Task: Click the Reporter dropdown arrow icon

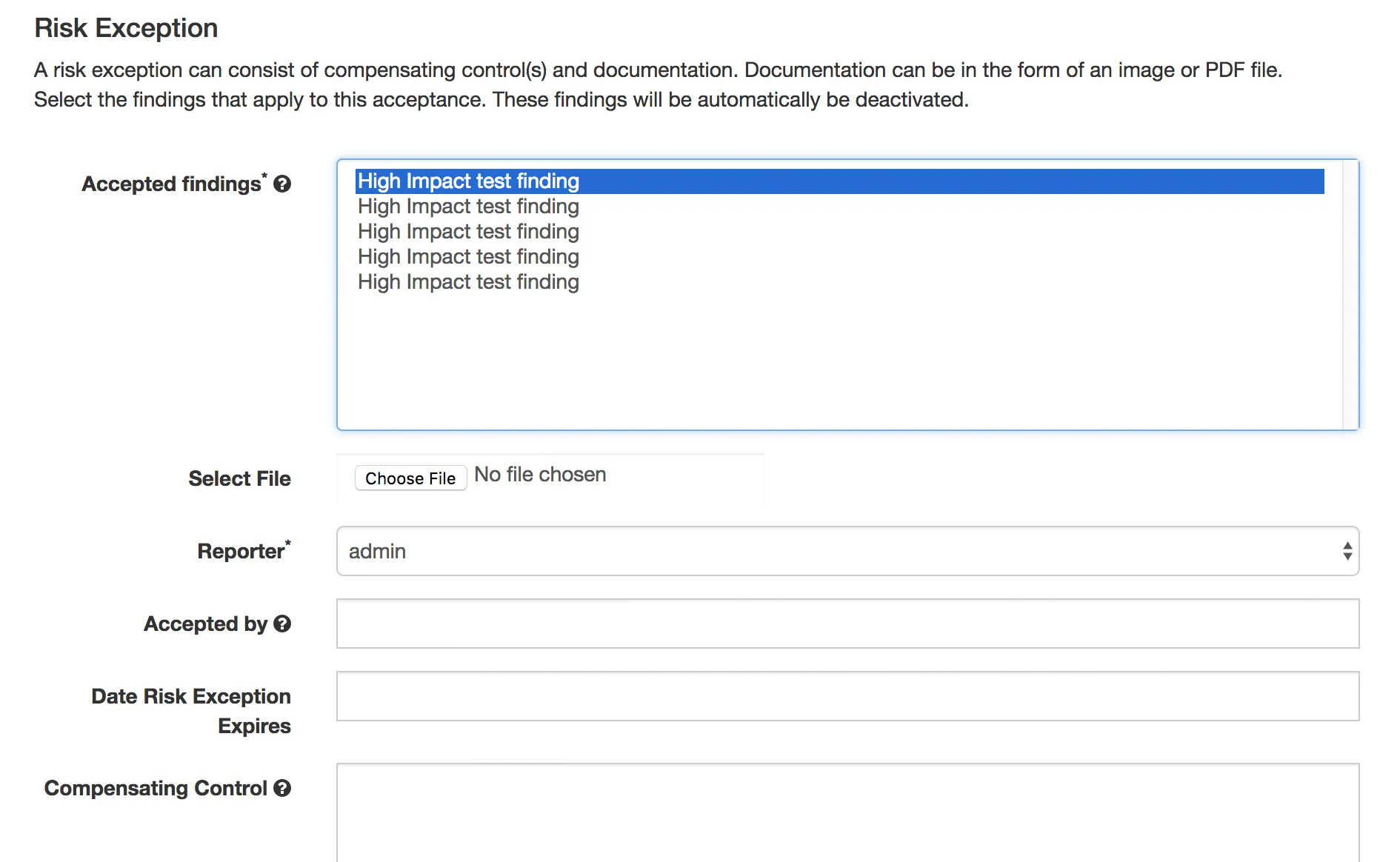Action: 1347,551
